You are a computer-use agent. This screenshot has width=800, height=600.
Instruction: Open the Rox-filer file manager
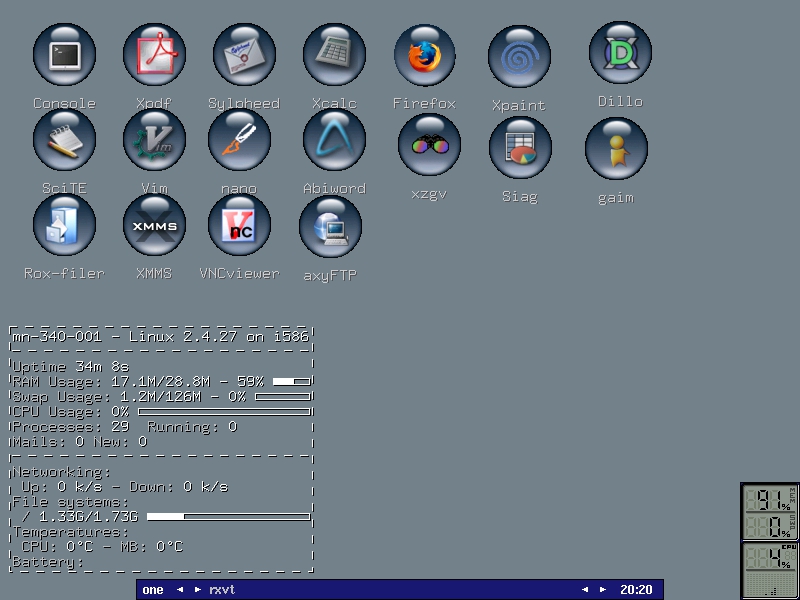tap(64, 226)
